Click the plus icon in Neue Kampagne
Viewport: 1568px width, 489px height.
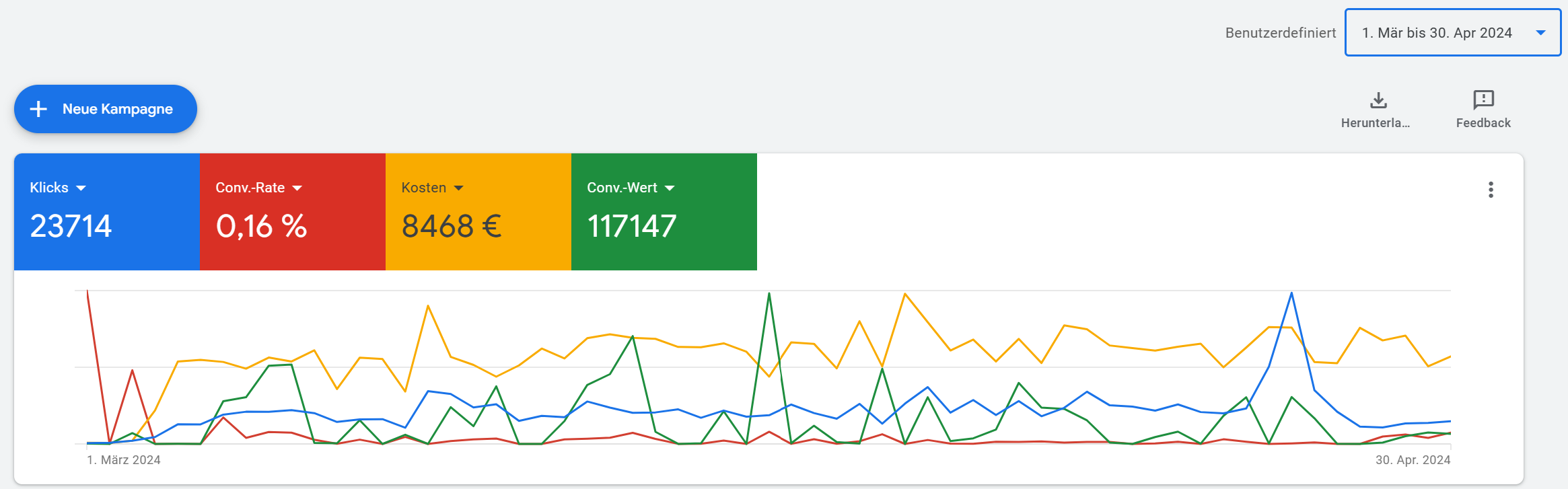click(x=39, y=109)
